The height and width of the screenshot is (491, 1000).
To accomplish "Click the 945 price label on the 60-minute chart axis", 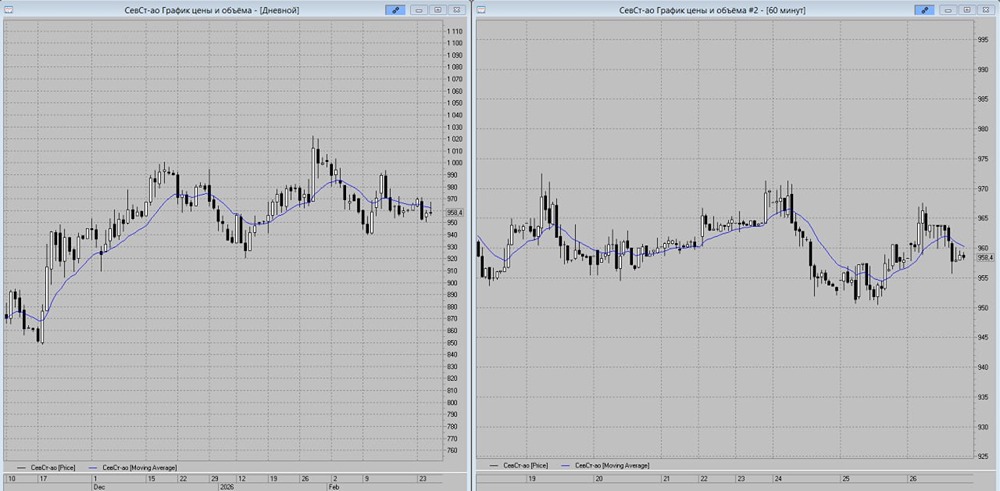I will click(x=983, y=337).
